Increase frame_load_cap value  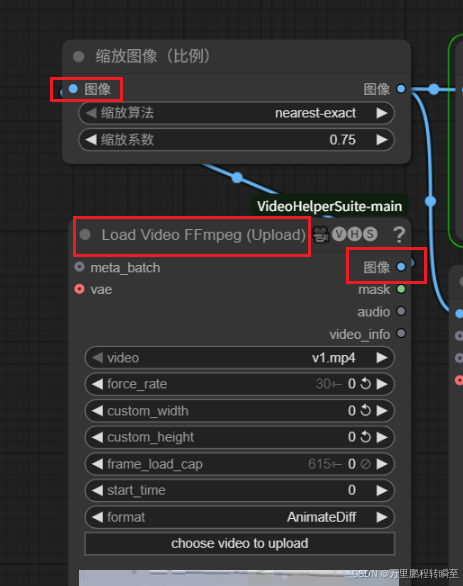(x=382, y=464)
